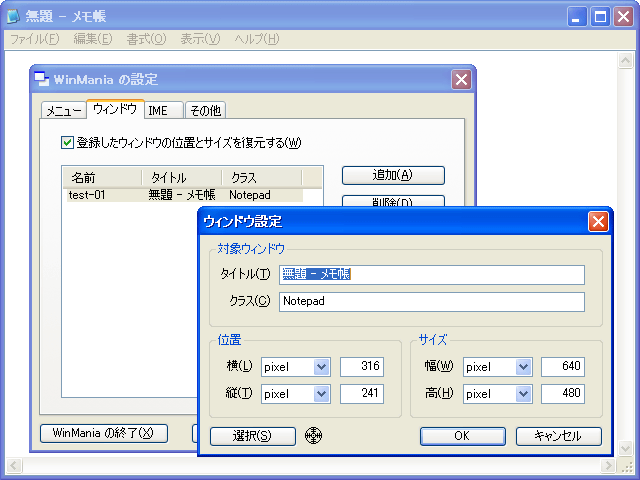This screenshot has height=480, width=640.
Task: Click the 縦(T) value field showing 241
Action: pos(362,393)
